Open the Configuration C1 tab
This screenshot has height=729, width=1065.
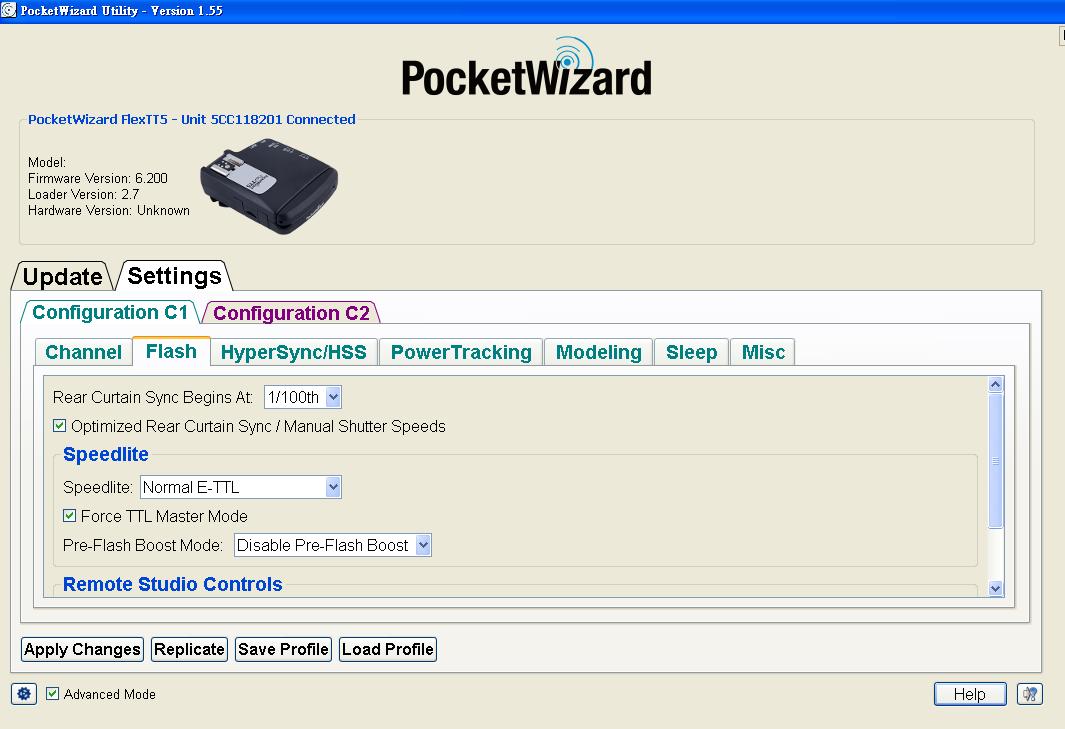pos(110,312)
